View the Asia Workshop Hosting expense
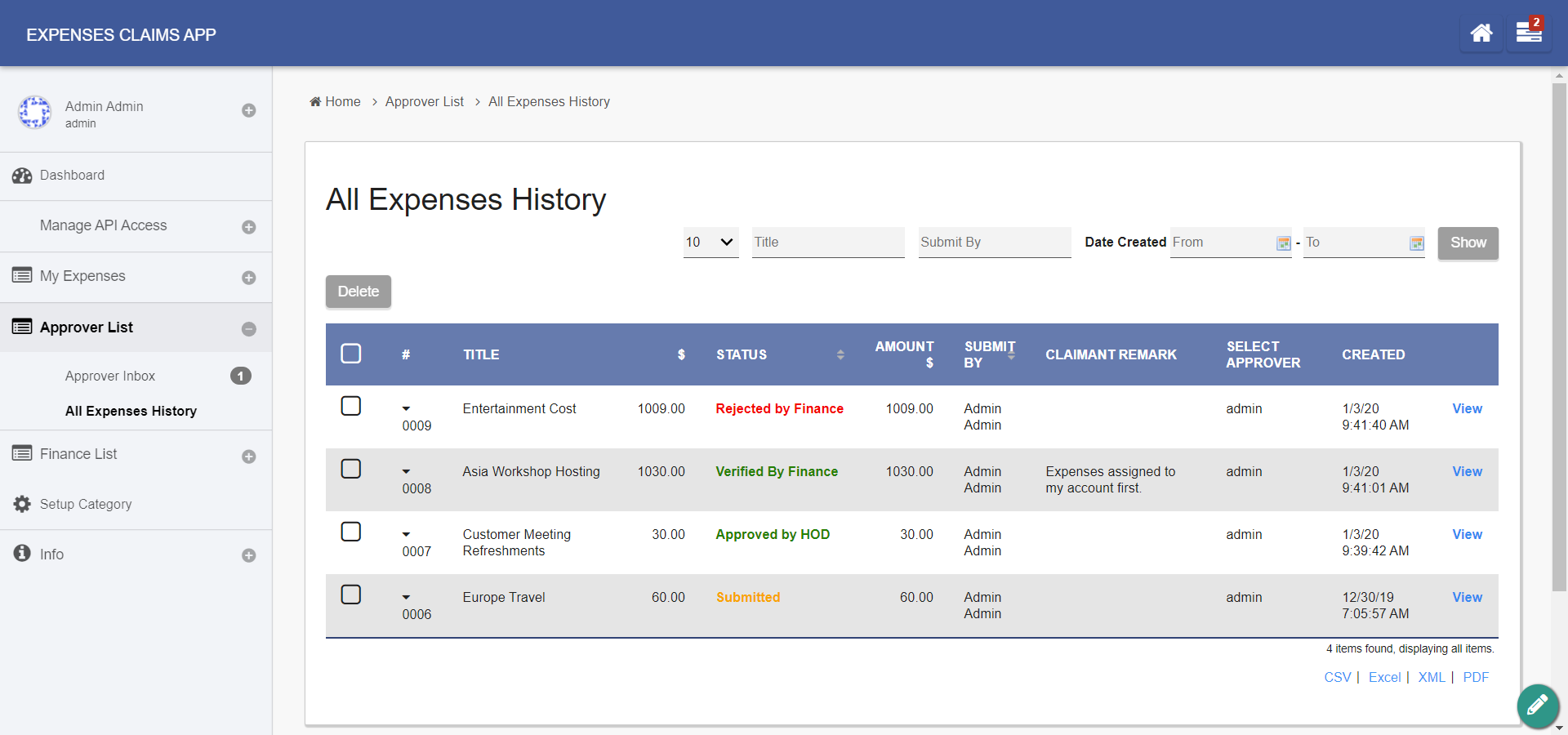The height and width of the screenshot is (735, 1568). [1467, 472]
